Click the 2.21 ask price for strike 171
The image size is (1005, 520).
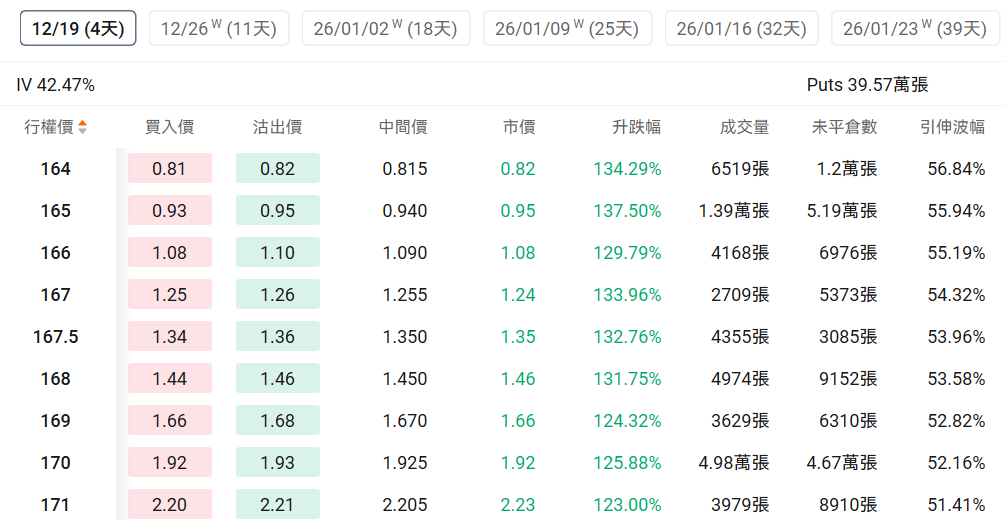[x=277, y=505]
